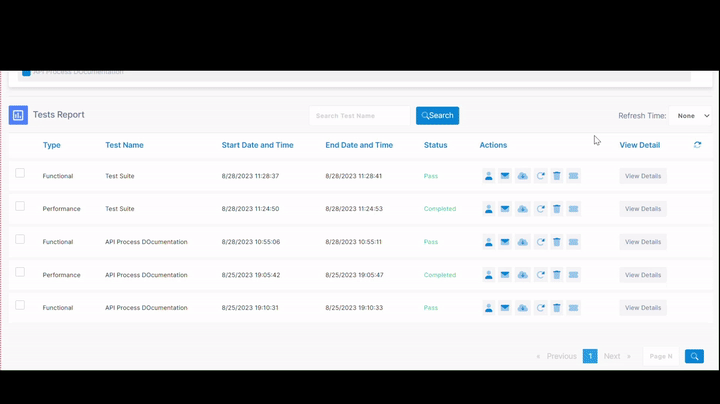This screenshot has height=404, width=720.
Task: Click cloud download icon for the 10:55:06 test
Action: 522,242
